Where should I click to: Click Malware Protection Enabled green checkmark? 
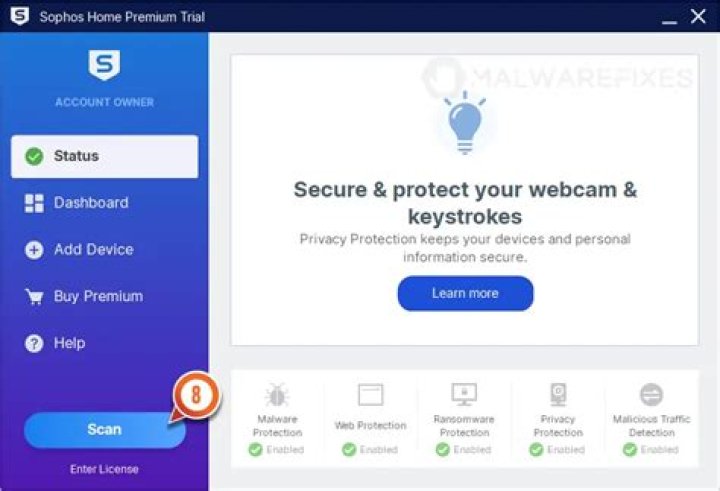click(255, 450)
